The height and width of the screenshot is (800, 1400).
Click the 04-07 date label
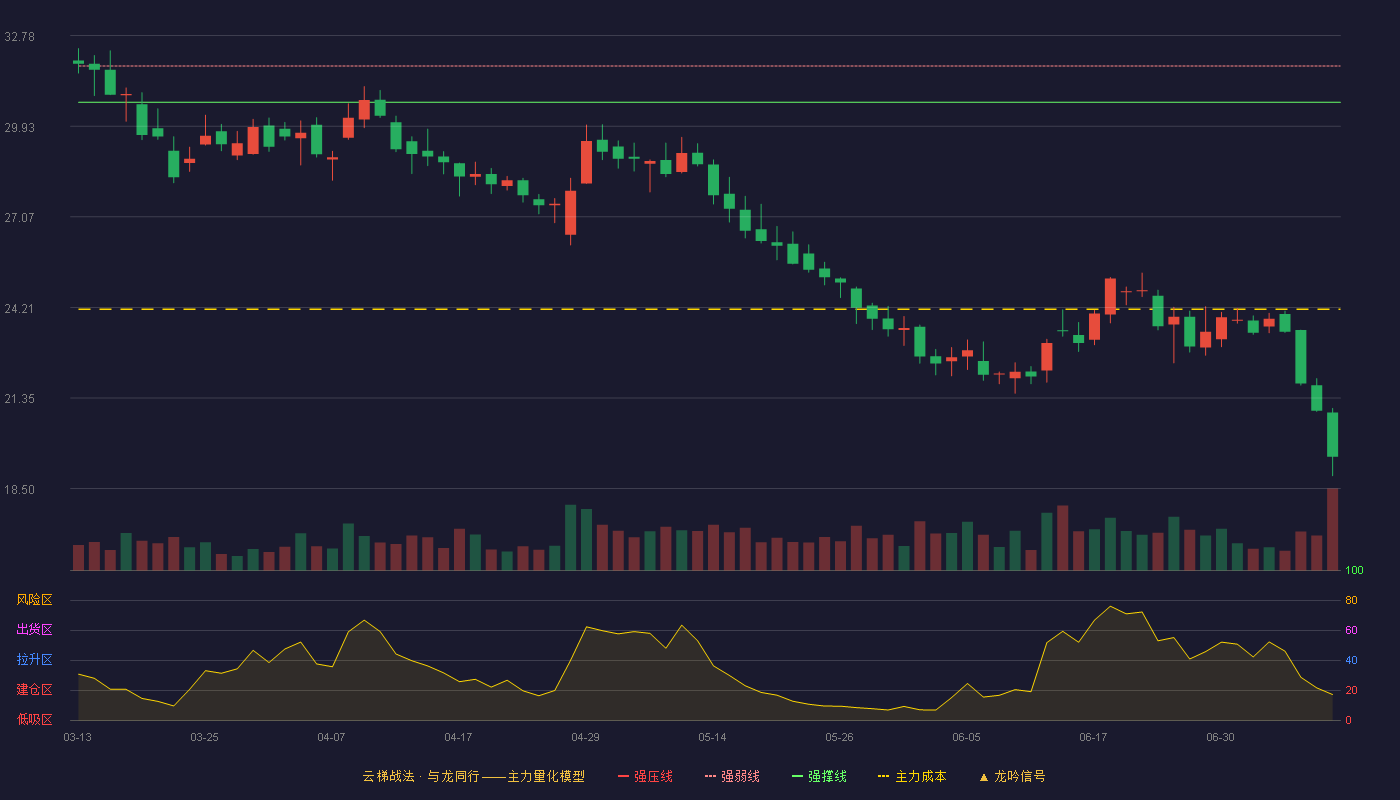pos(331,737)
